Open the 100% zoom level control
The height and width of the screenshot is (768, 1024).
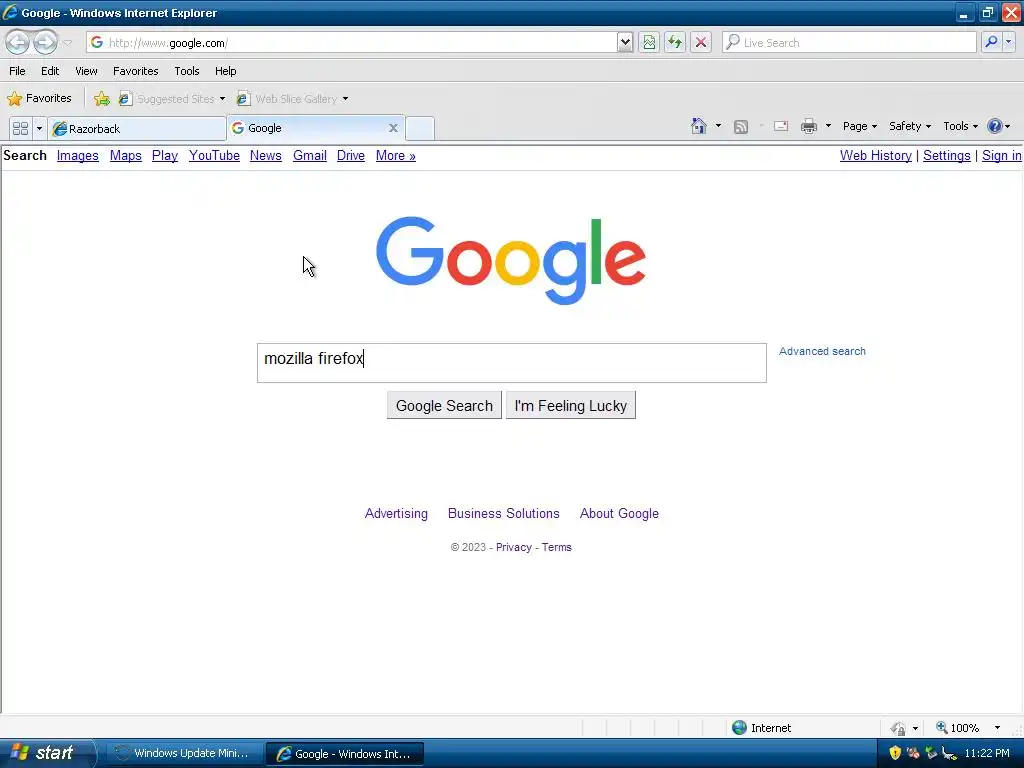[x=957, y=728]
